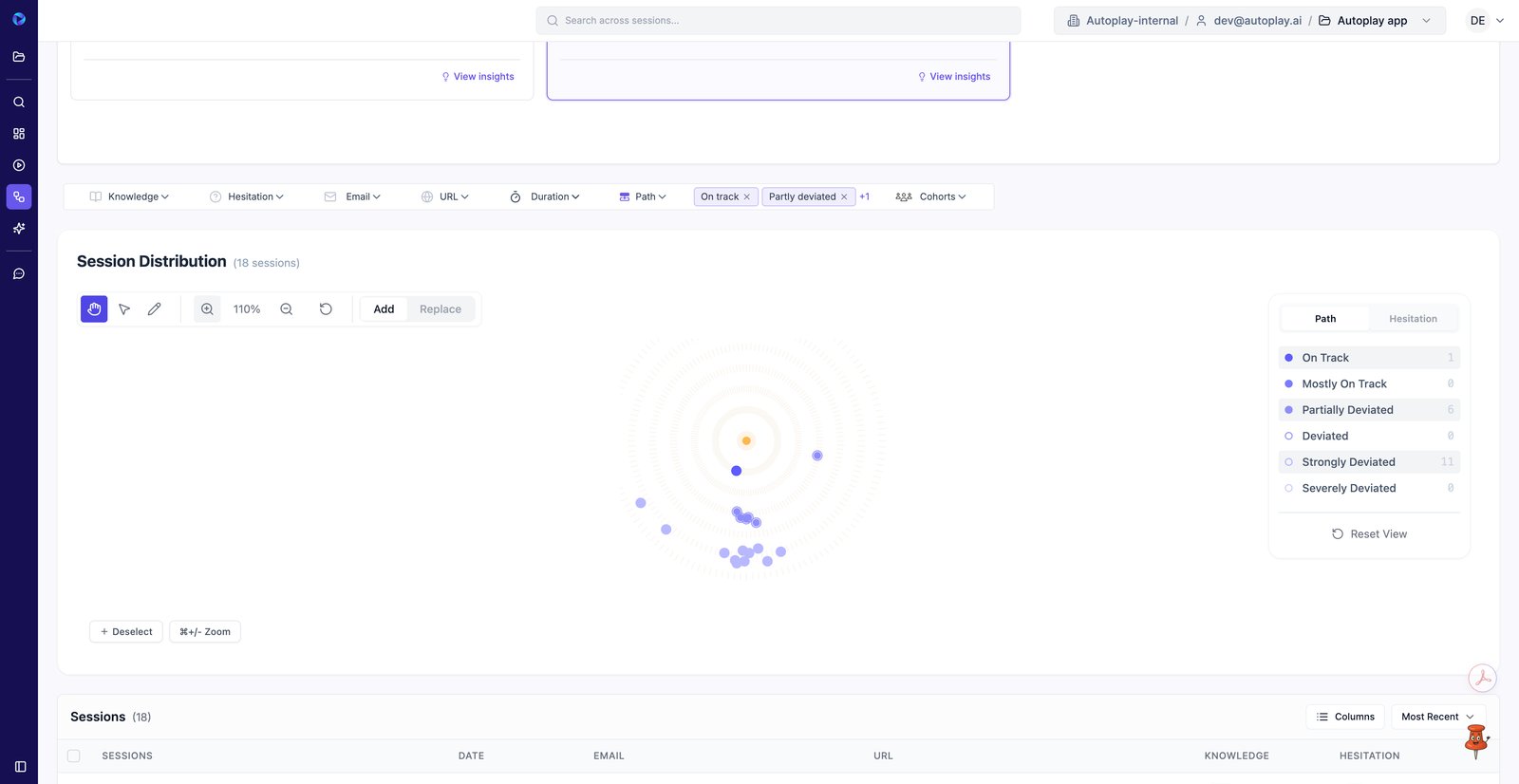The width and height of the screenshot is (1519, 784).
Task: Open the play sessions sidebar icon
Action: [x=19, y=165]
